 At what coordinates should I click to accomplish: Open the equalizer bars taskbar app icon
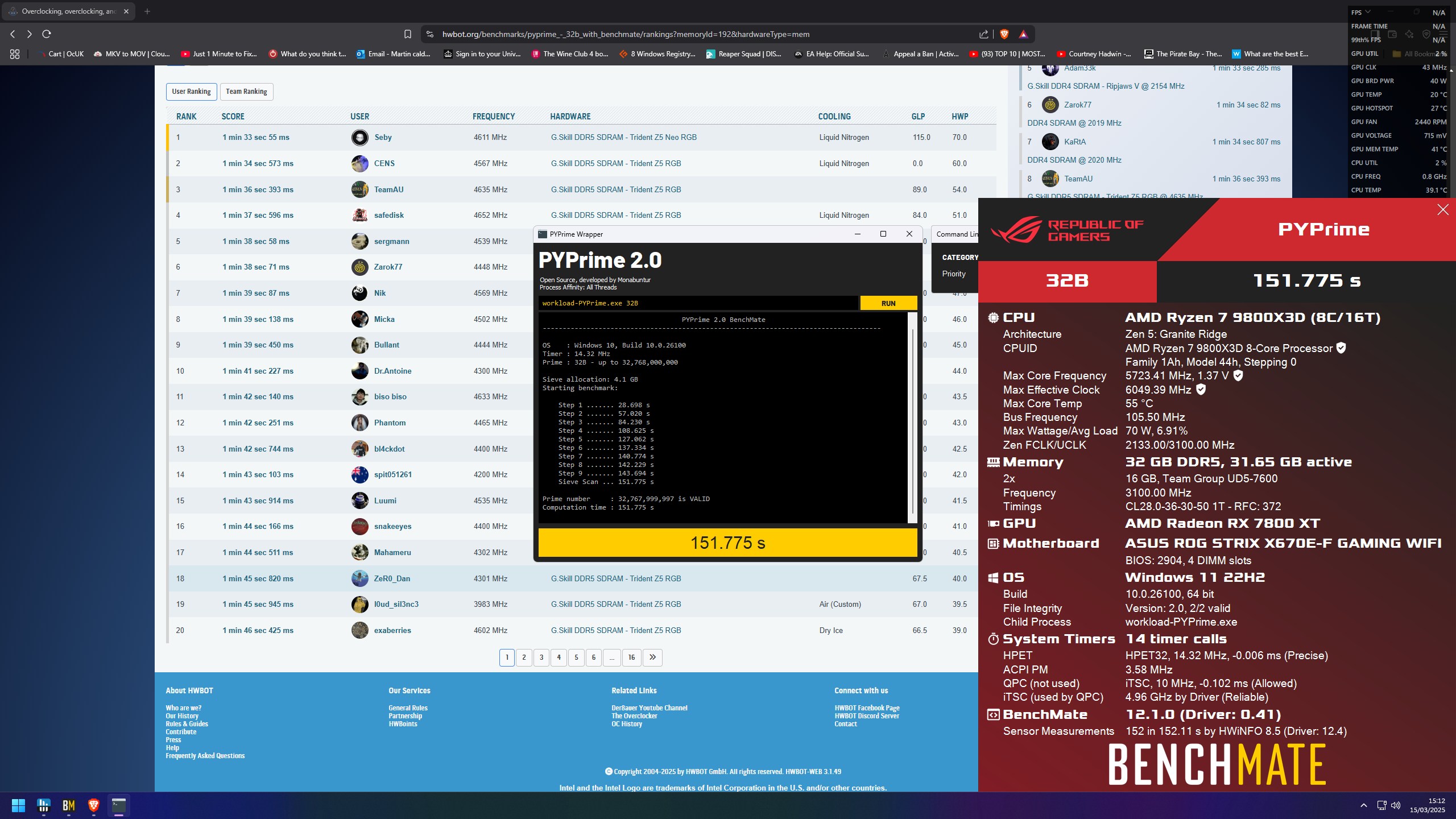(44, 805)
